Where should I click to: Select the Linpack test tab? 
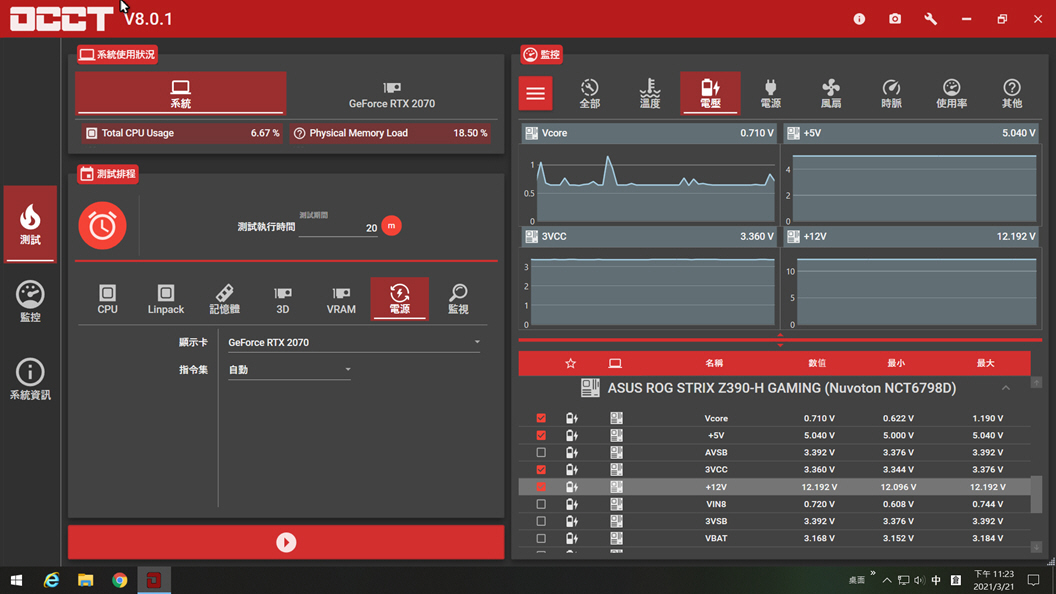166,299
